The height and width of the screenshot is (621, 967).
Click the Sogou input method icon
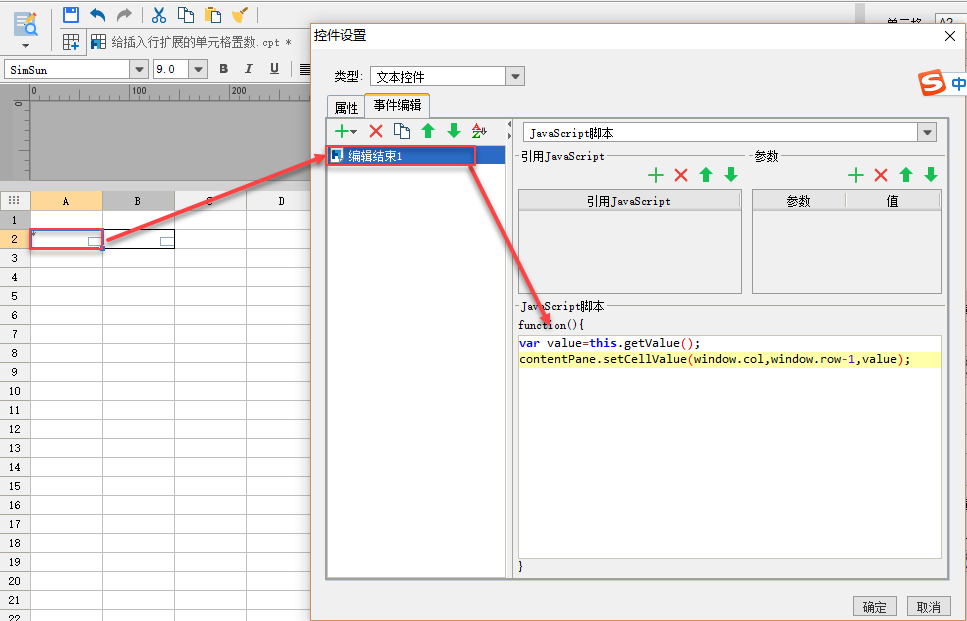pos(931,83)
